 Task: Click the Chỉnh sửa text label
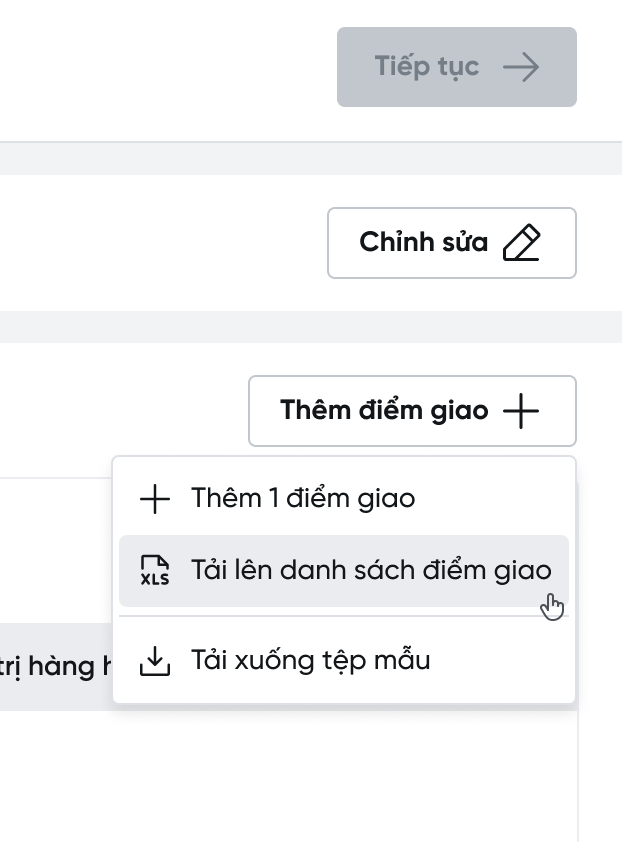tap(424, 243)
